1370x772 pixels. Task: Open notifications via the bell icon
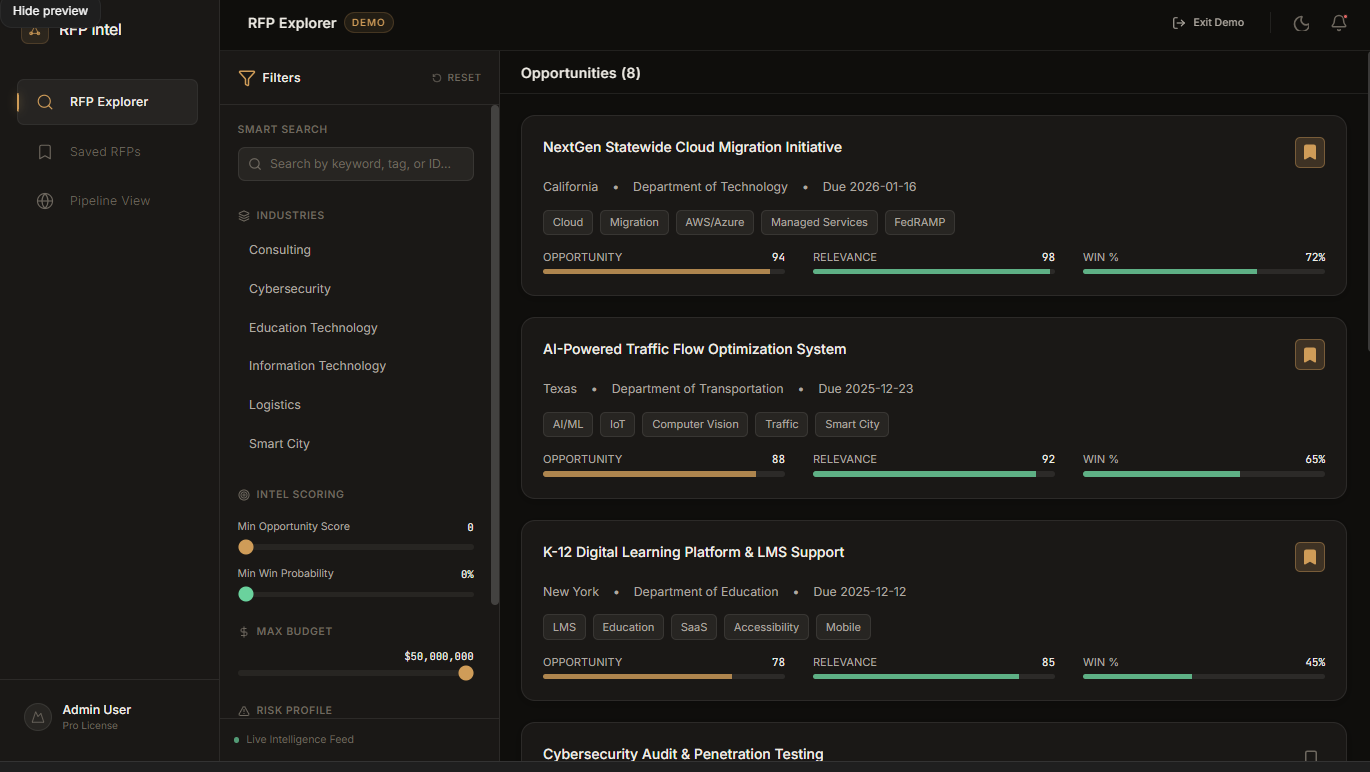(1339, 22)
